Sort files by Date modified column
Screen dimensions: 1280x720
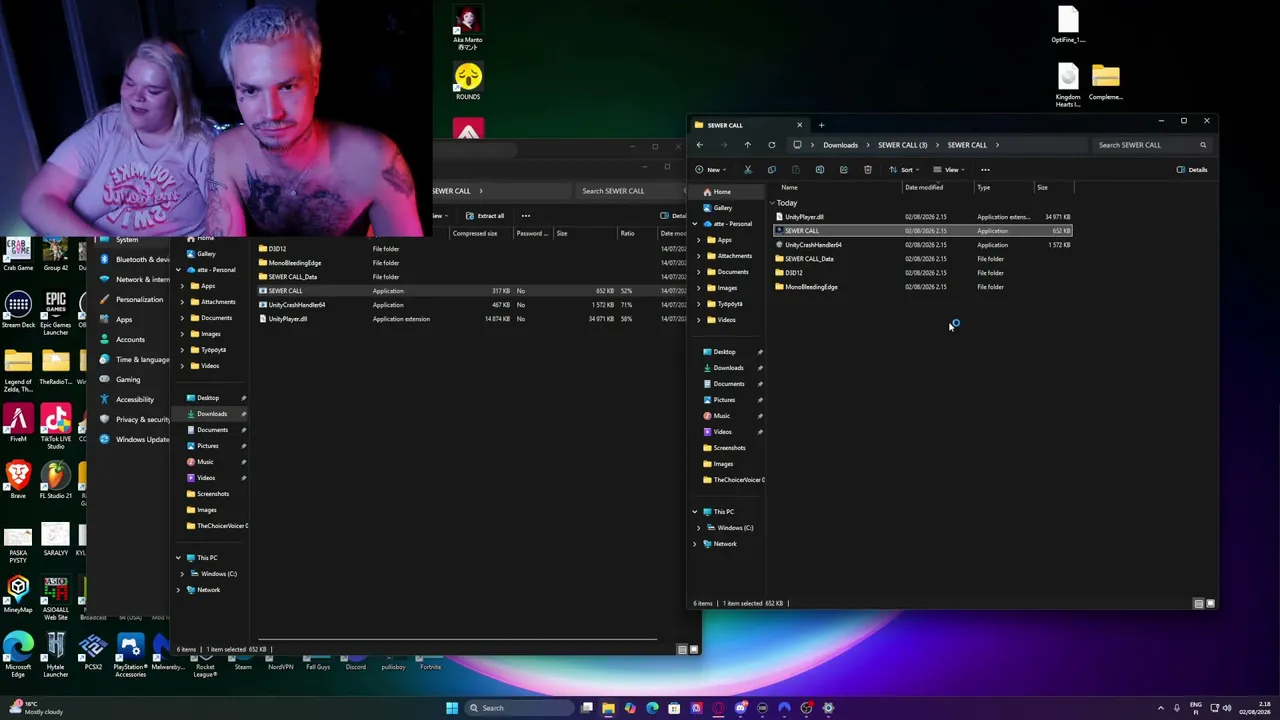click(x=924, y=188)
